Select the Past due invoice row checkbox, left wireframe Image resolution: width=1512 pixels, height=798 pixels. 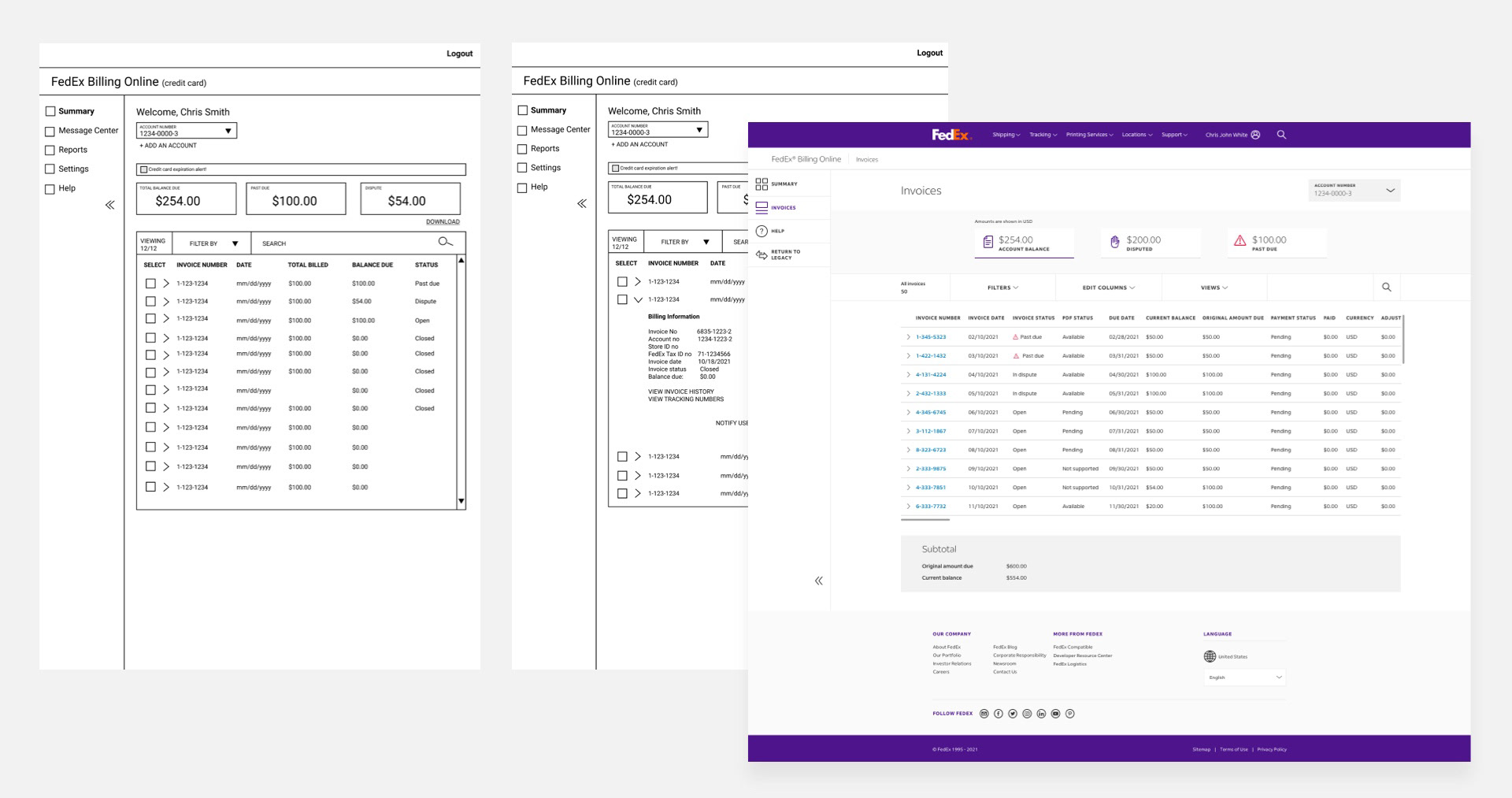[150, 284]
